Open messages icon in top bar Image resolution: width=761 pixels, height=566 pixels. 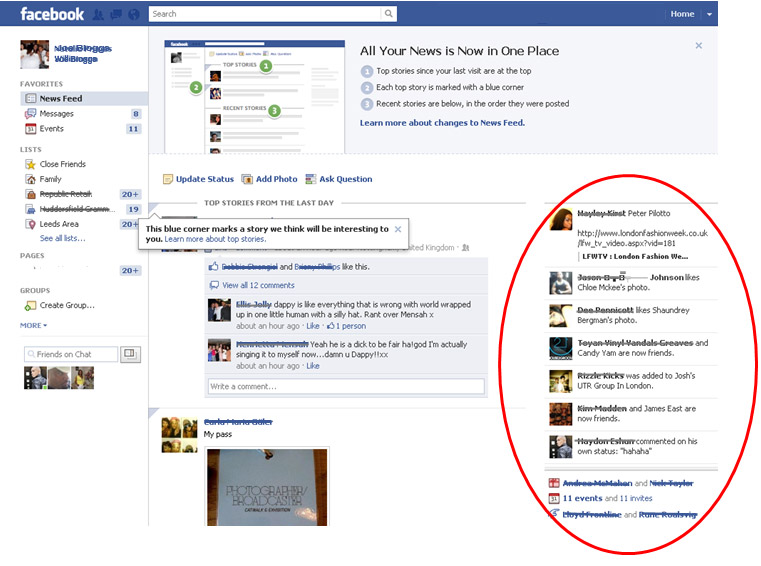pos(116,15)
